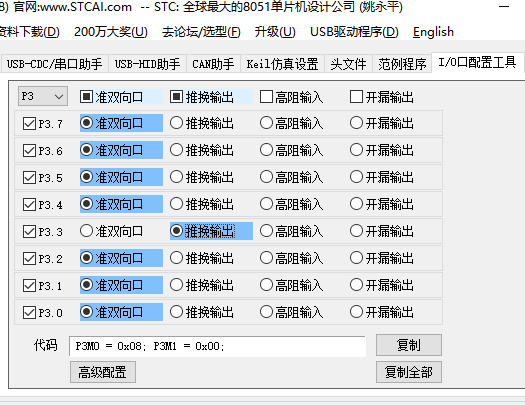Open the USB驱动程序(D) menu
525x405 pixels.
tap(354, 32)
